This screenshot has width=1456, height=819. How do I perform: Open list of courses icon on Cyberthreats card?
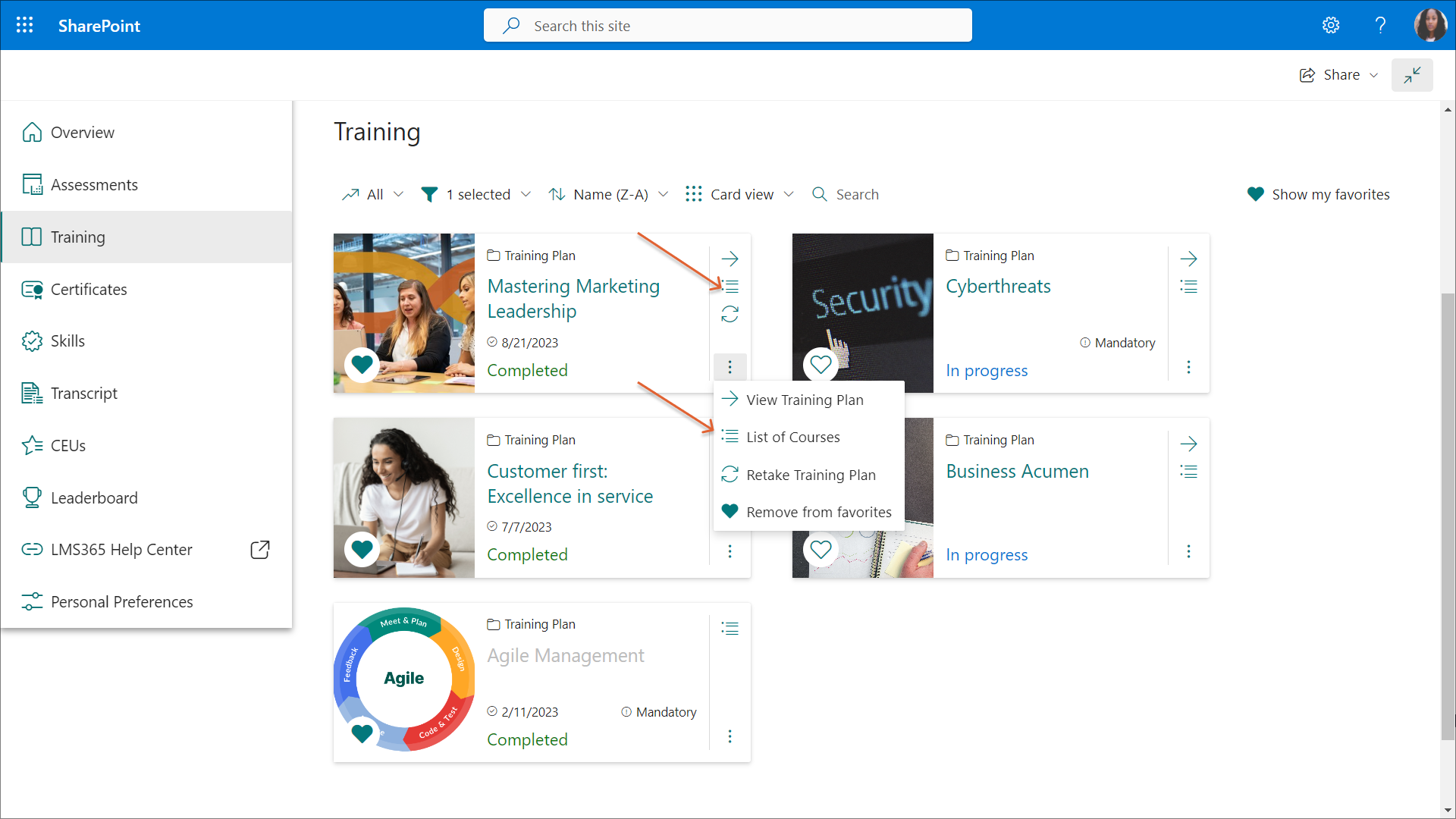(x=1188, y=287)
